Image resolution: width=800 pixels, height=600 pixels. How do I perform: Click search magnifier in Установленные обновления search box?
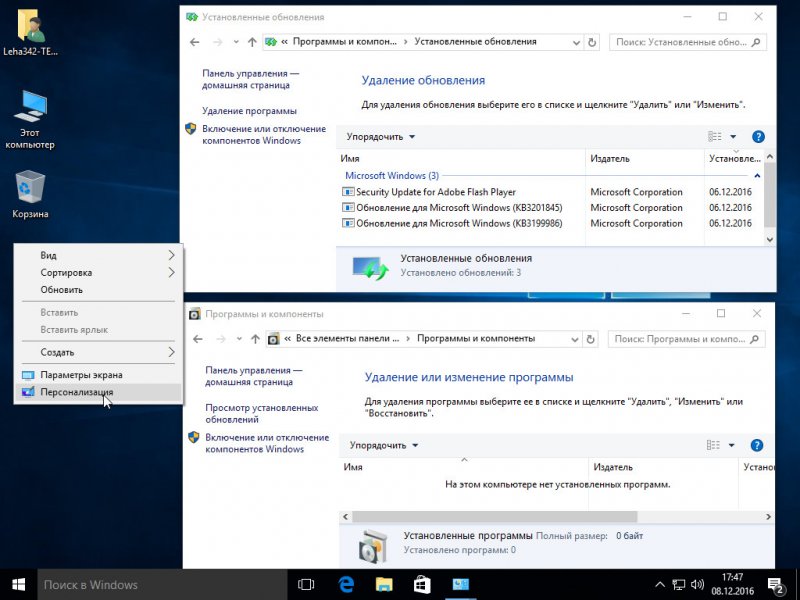point(756,42)
